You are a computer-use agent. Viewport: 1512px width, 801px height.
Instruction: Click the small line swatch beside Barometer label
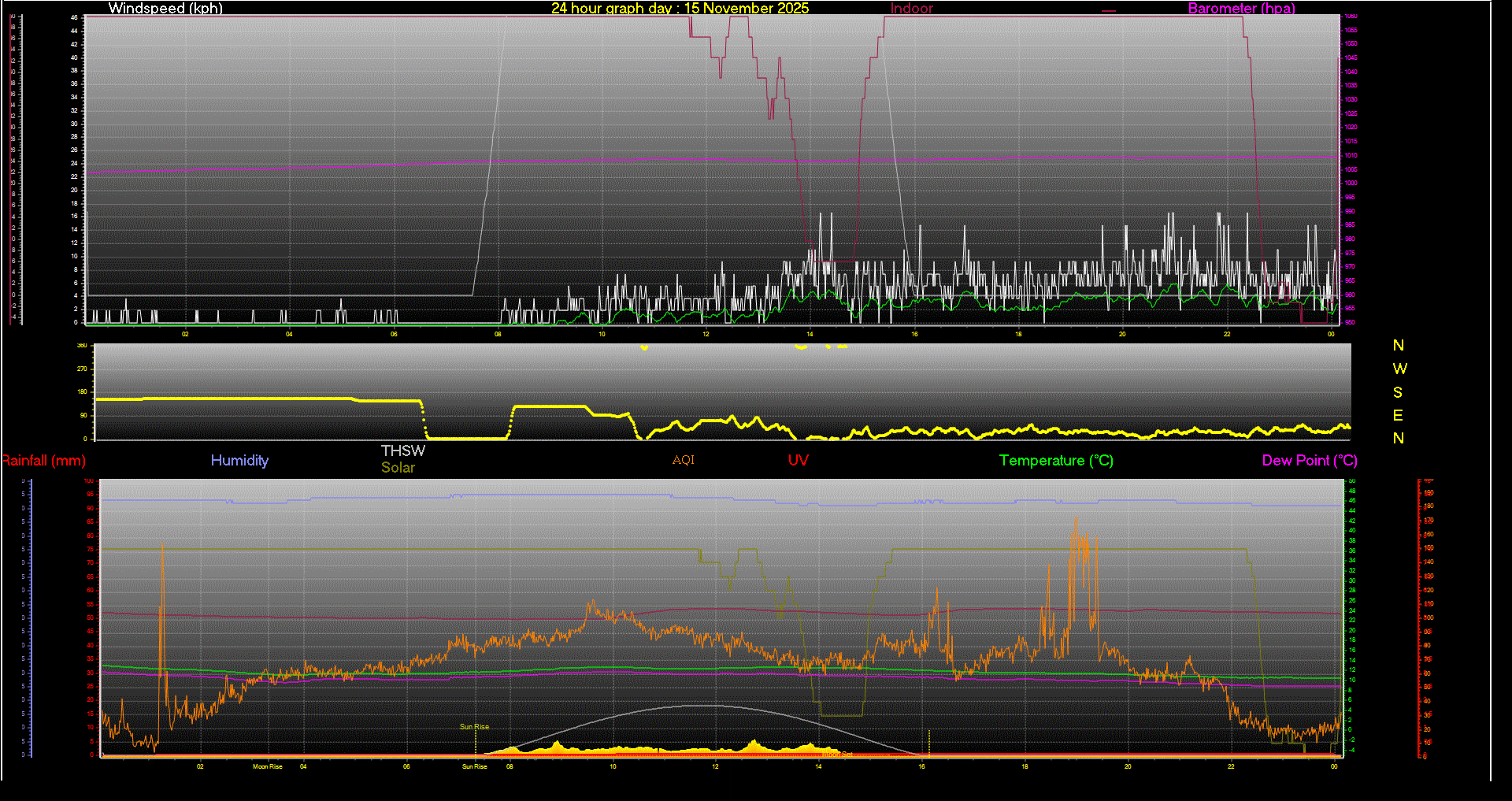click(x=1109, y=11)
